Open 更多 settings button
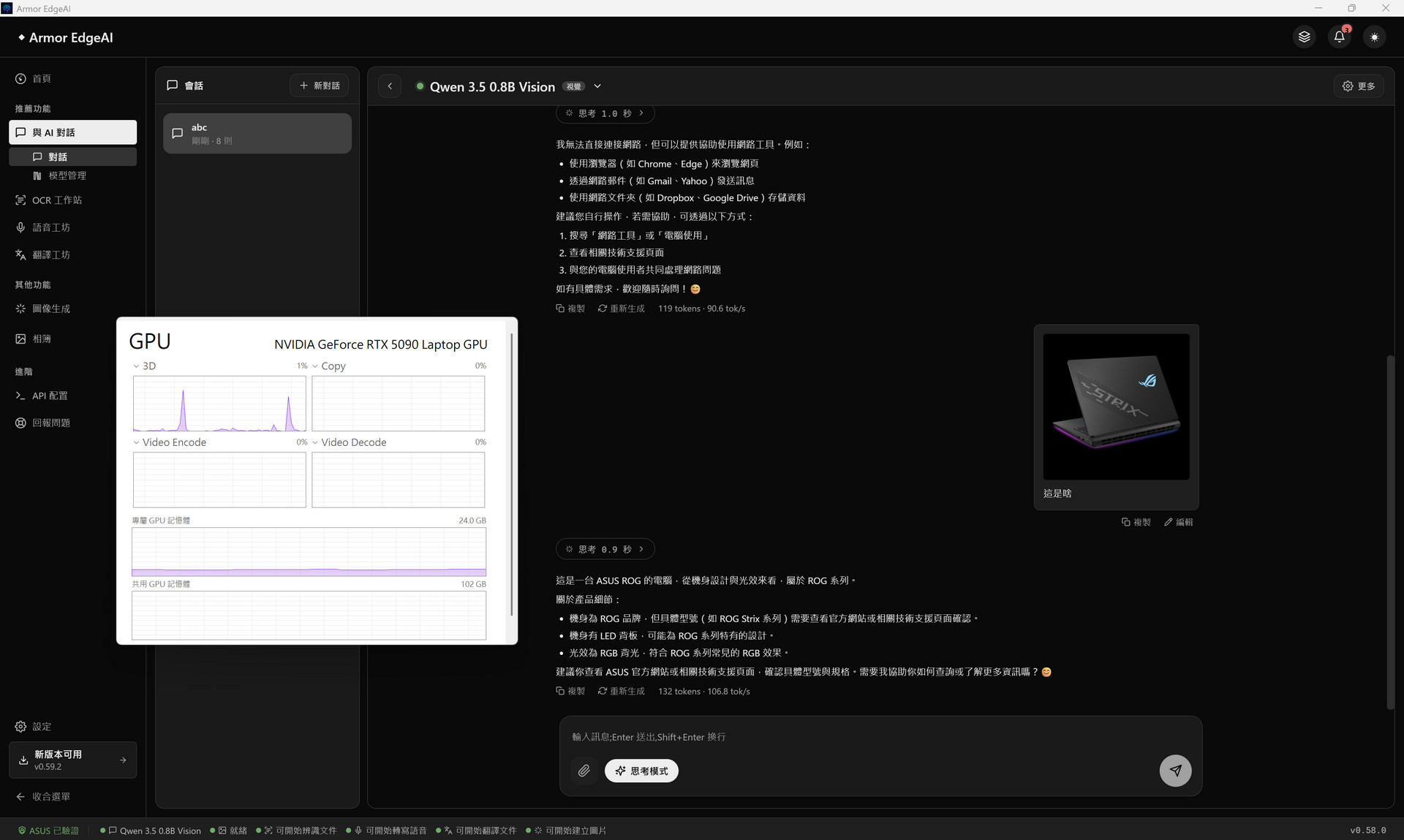Screen dimensions: 1404x840 tap(1359, 86)
